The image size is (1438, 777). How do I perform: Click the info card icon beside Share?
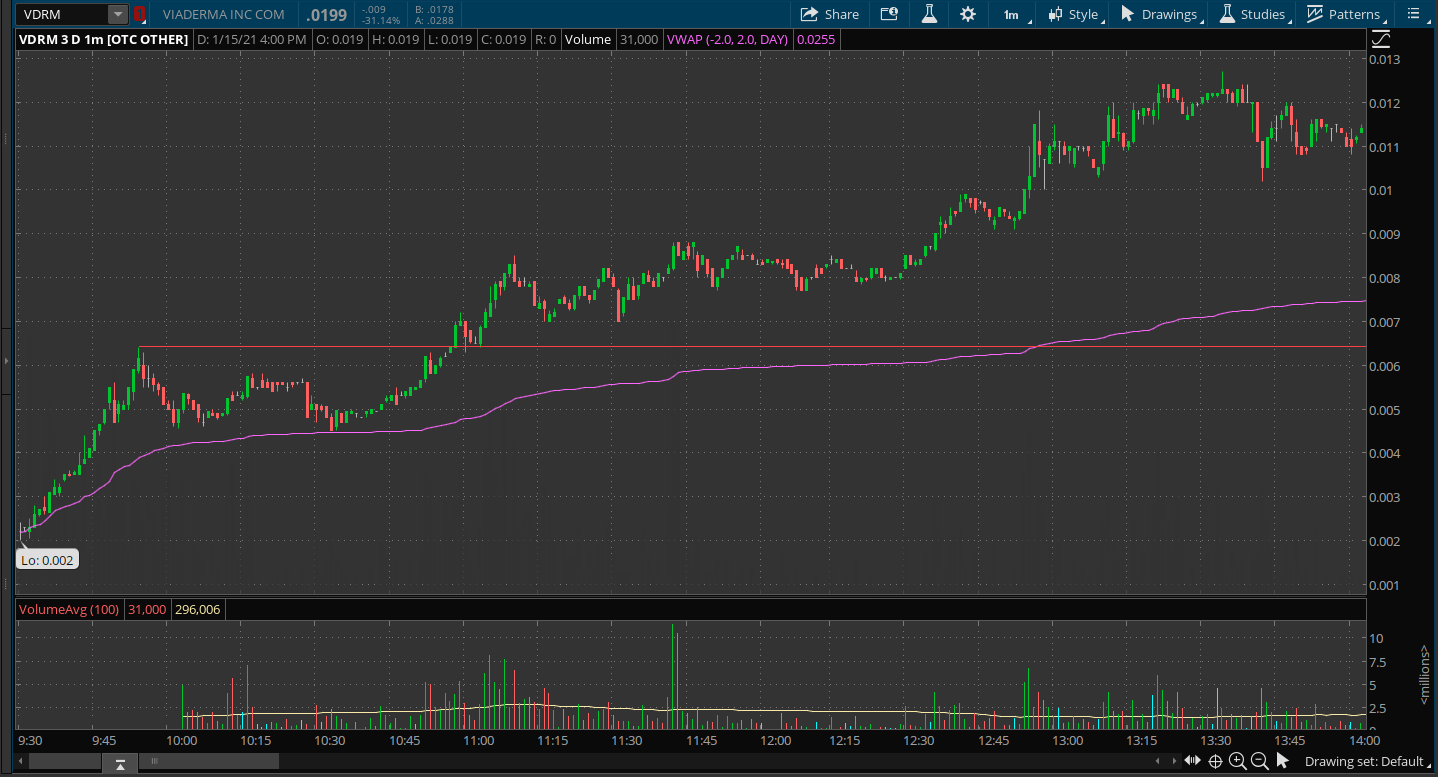[889, 14]
